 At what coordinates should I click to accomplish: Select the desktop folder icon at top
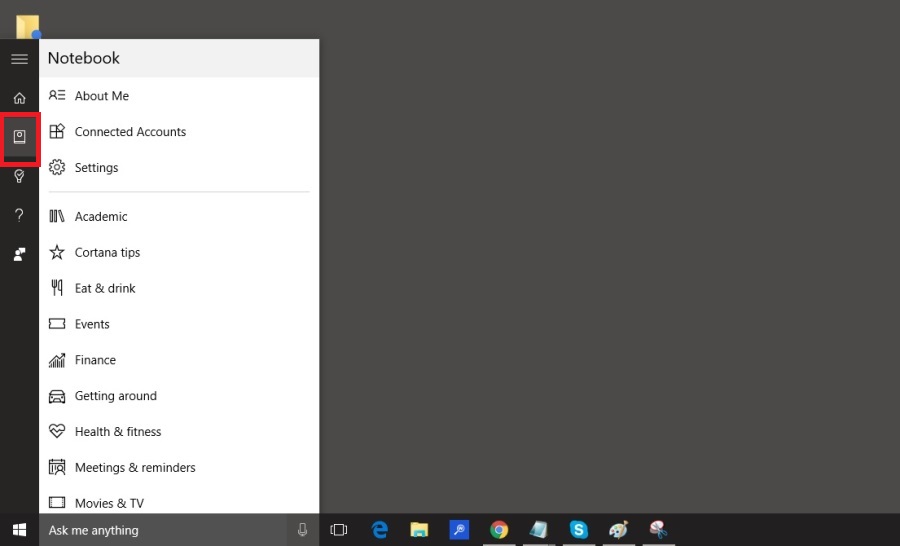28,26
